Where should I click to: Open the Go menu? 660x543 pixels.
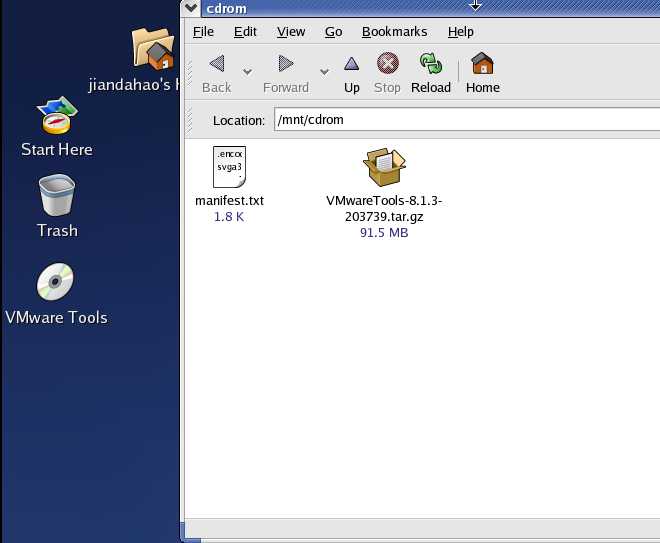tap(333, 32)
